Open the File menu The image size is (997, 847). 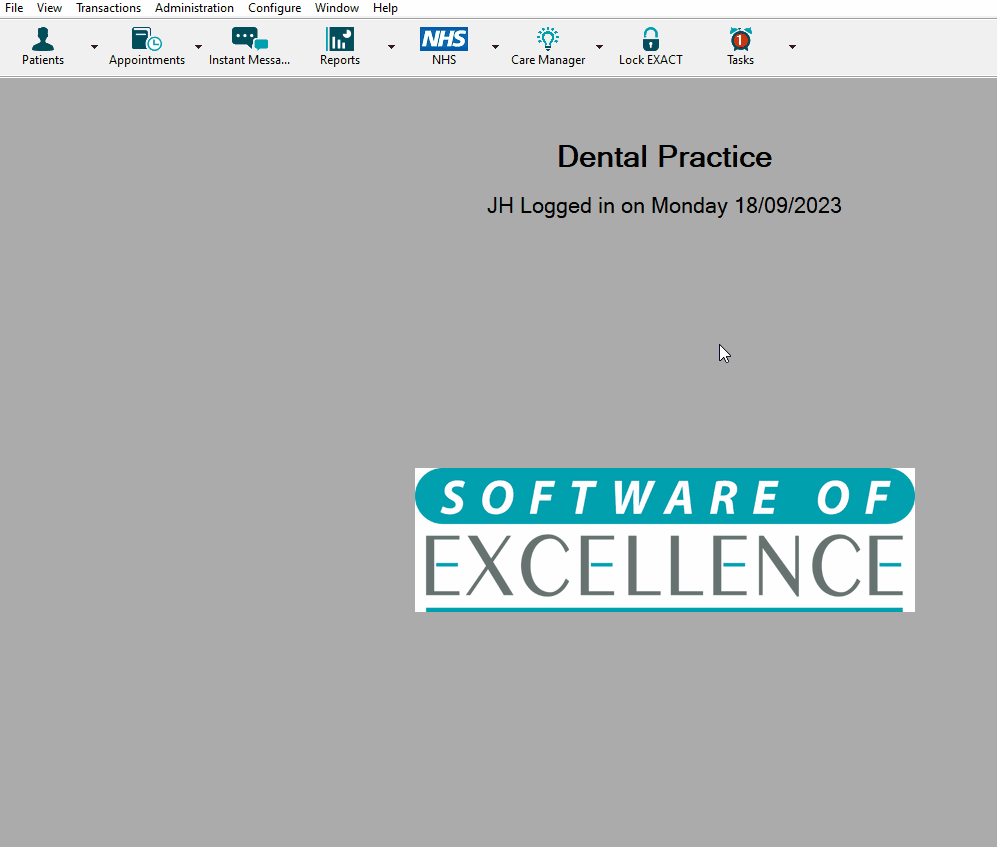pyautogui.click(x=14, y=8)
